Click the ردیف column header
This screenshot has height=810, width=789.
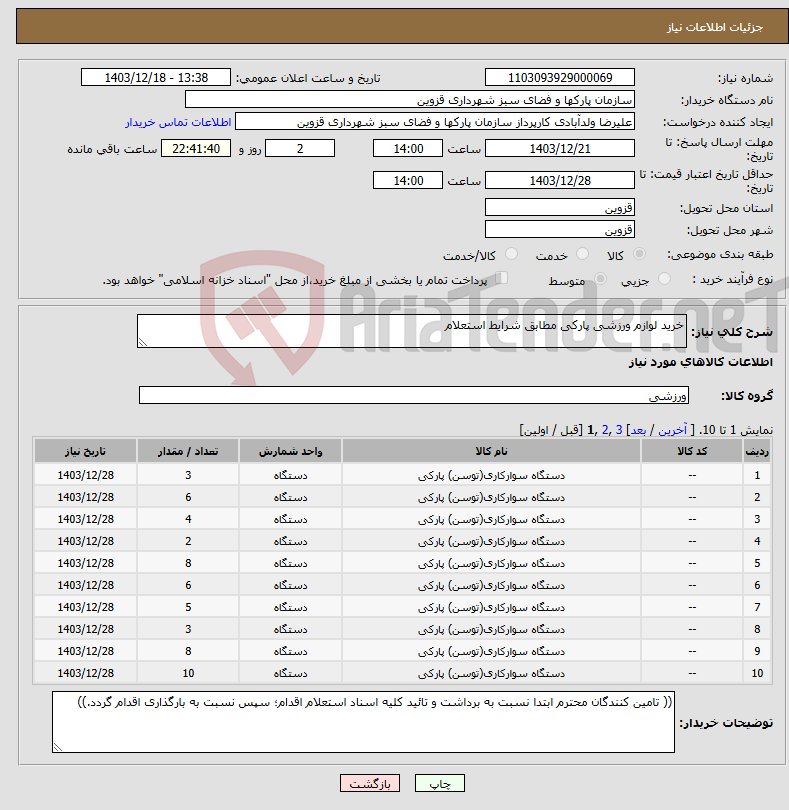pos(756,451)
